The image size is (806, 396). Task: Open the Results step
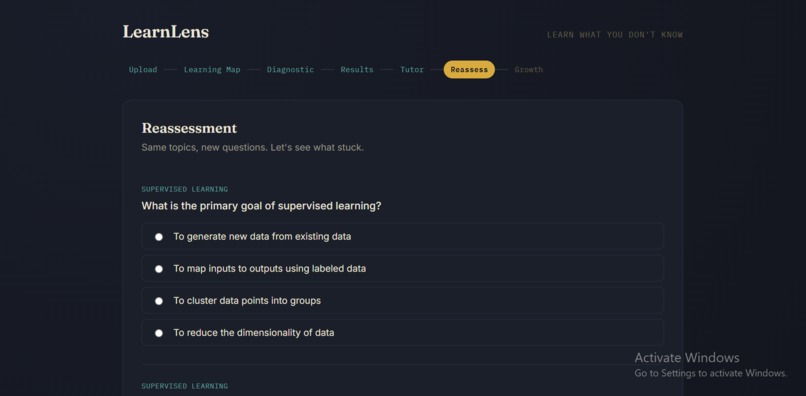coord(357,69)
